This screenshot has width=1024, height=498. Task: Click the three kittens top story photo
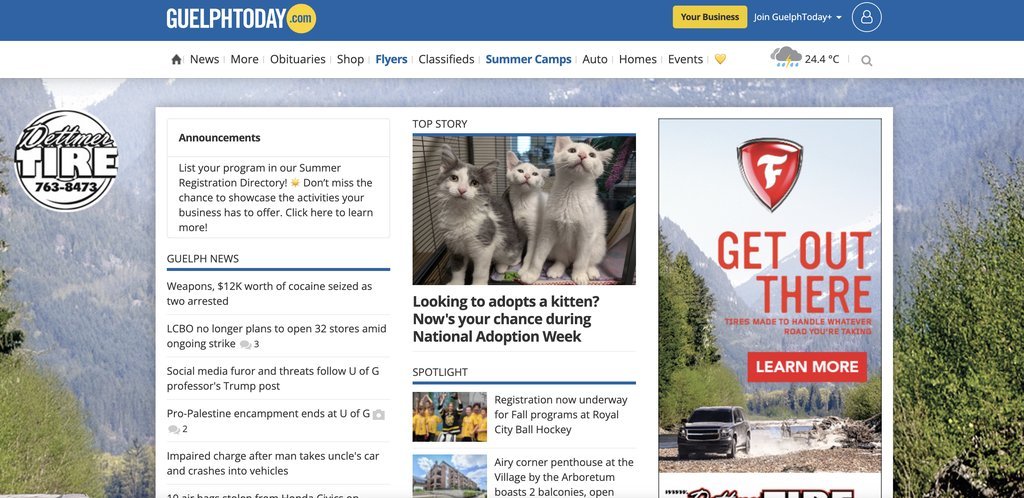(x=524, y=210)
